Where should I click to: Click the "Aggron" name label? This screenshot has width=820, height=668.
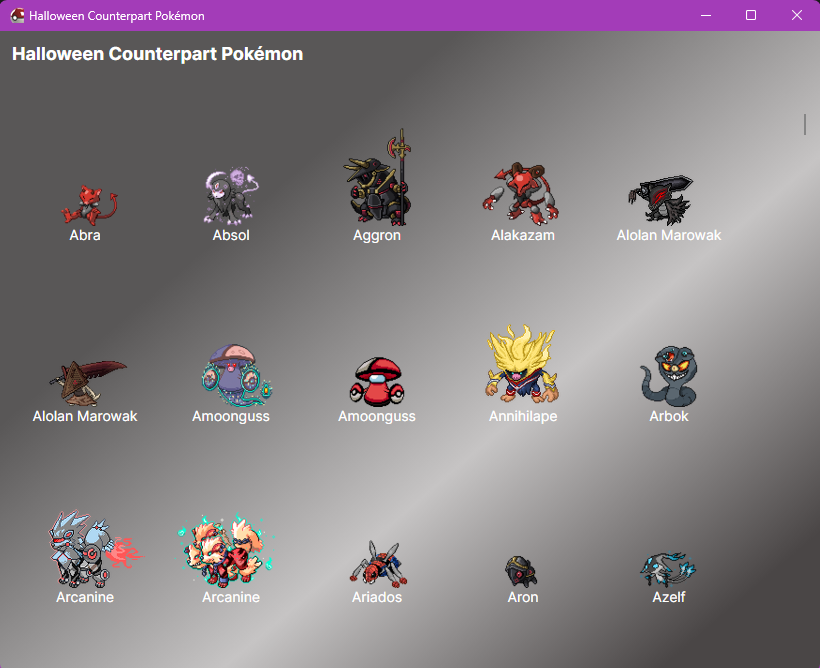pos(377,235)
